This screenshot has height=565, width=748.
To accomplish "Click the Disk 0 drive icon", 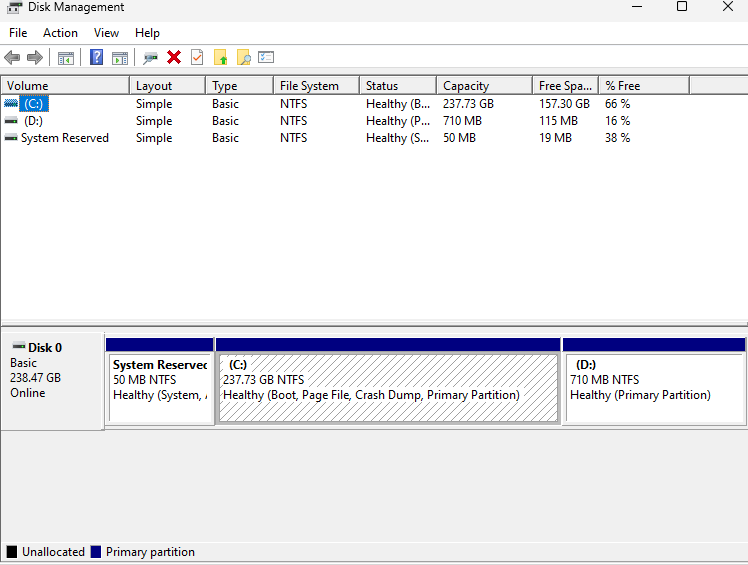I will point(19,345).
